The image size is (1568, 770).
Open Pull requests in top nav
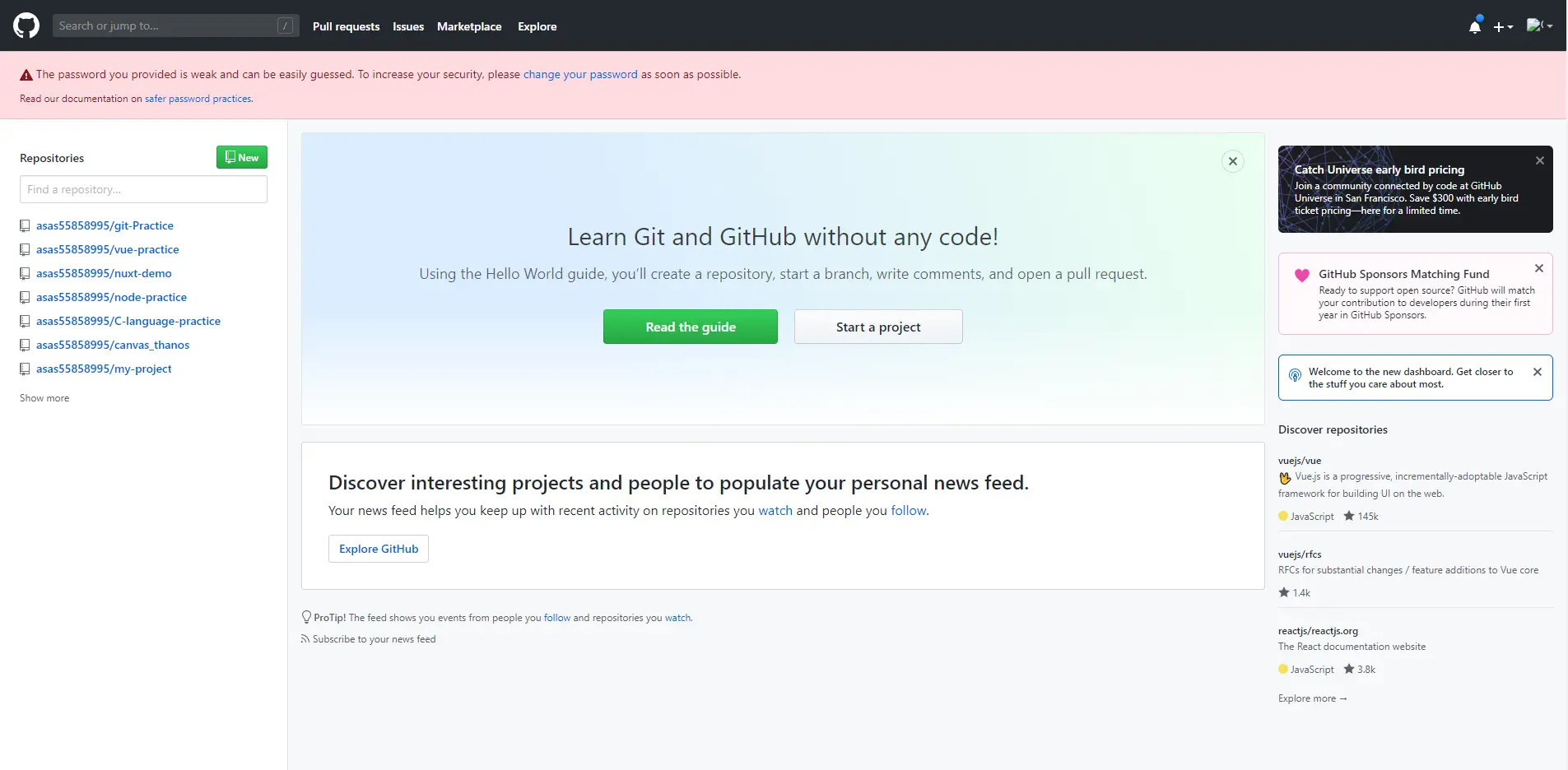point(346,26)
